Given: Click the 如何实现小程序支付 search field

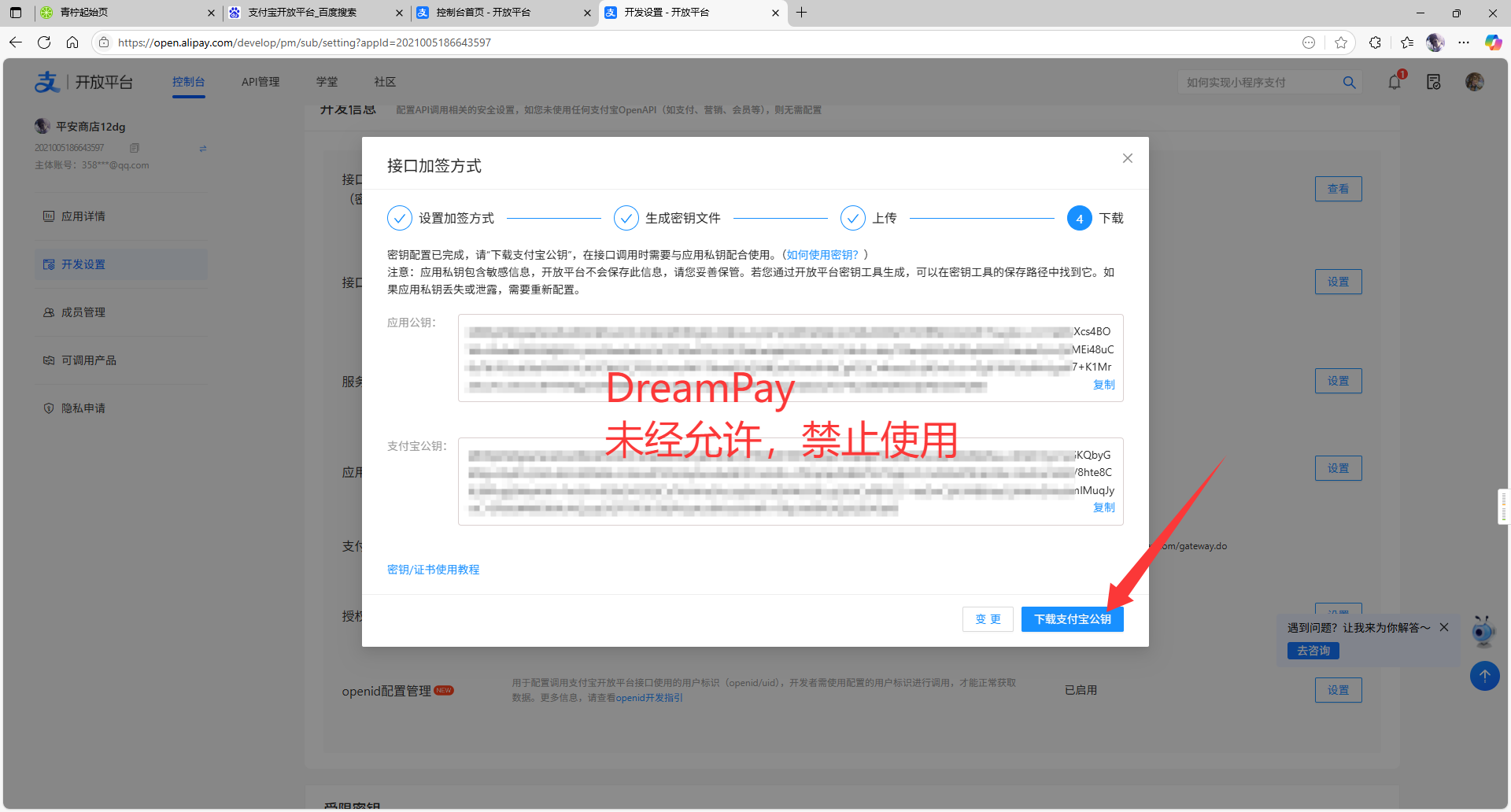Looking at the screenshot, I should pyautogui.click(x=1259, y=83).
